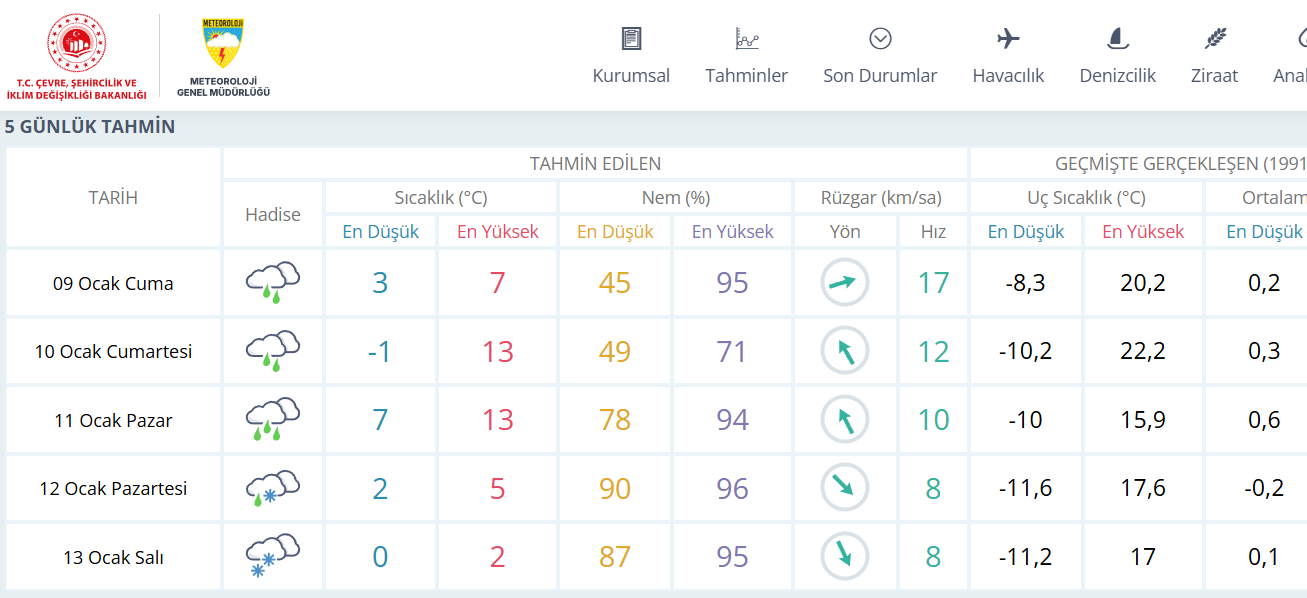Click the Kurumsal document icon
The height and width of the screenshot is (598, 1307).
click(631, 39)
